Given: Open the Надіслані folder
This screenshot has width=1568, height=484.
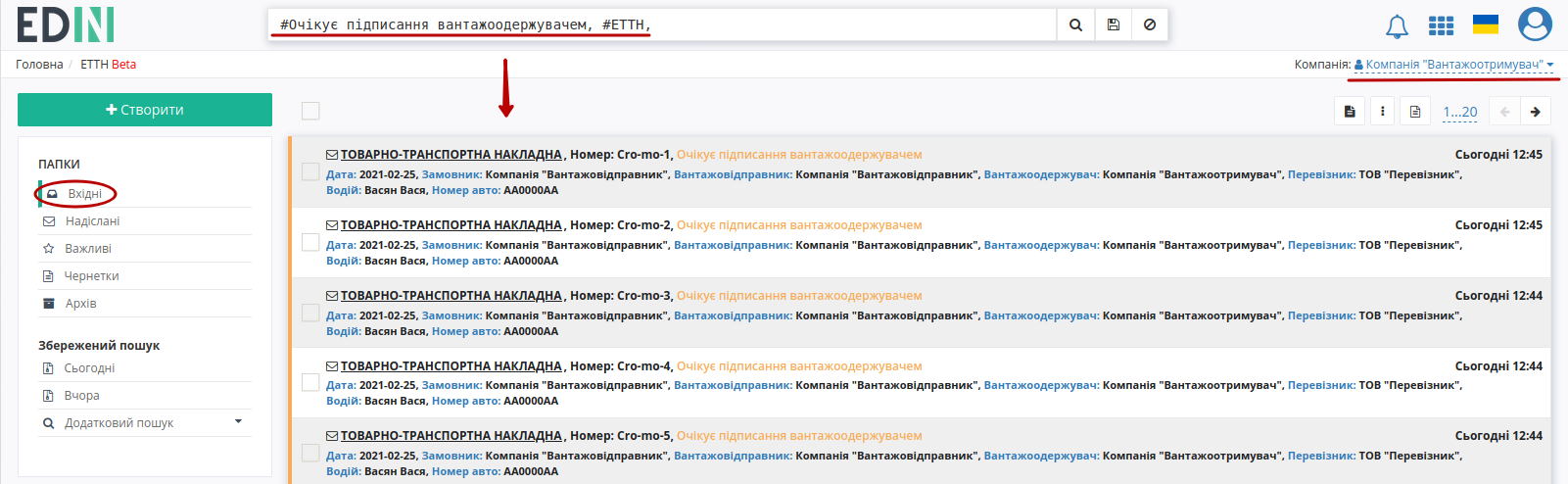Looking at the screenshot, I should (145, 221).
